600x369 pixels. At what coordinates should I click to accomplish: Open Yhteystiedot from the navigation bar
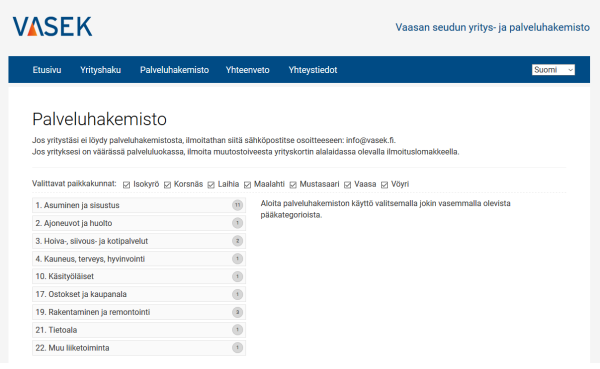point(313,70)
